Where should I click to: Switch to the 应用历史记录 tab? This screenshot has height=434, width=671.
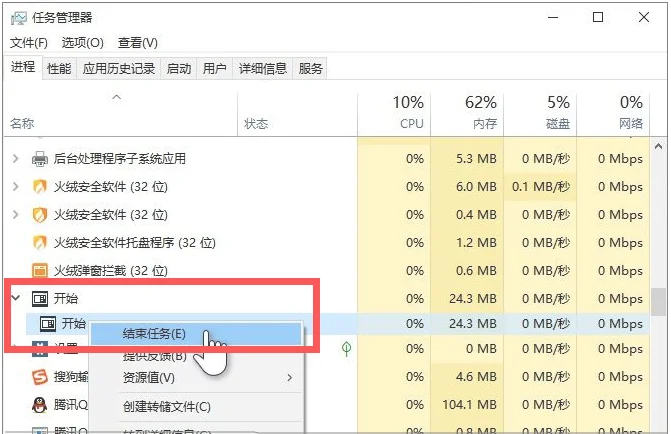coord(119,68)
